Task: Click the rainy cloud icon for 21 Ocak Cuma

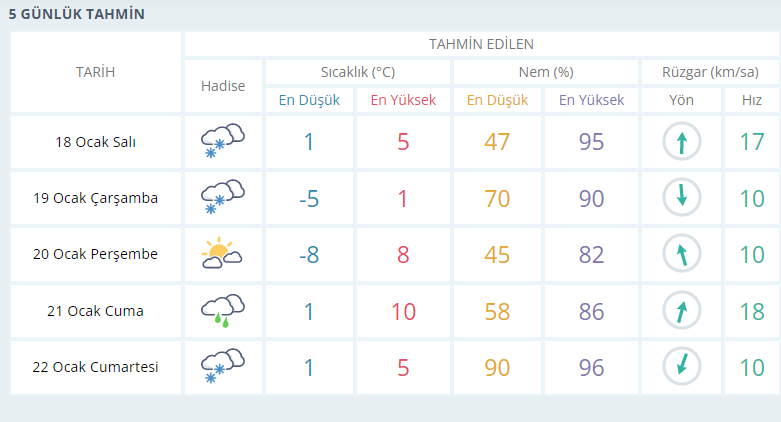Action: click(x=223, y=310)
